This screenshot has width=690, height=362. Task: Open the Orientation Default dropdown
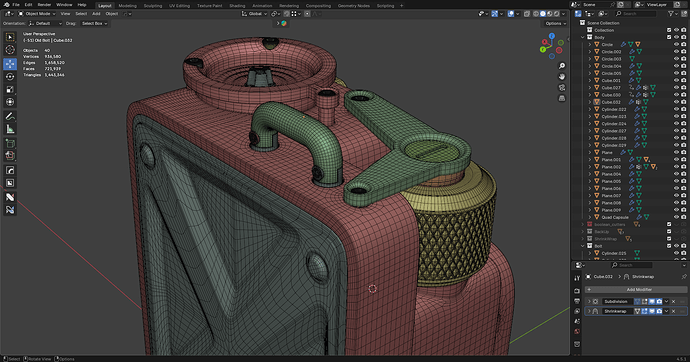[45, 23]
